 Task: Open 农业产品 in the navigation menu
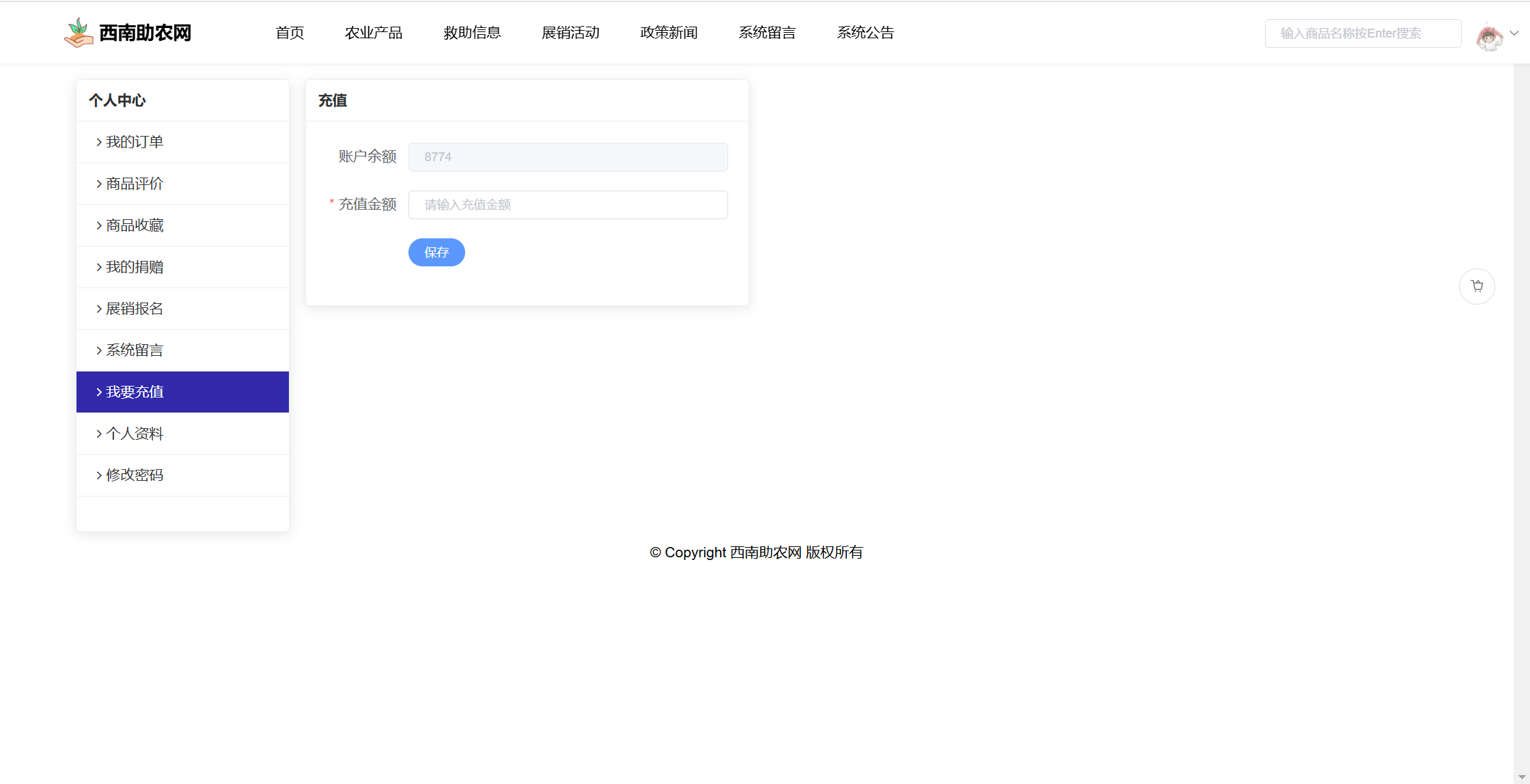[374, 33]
